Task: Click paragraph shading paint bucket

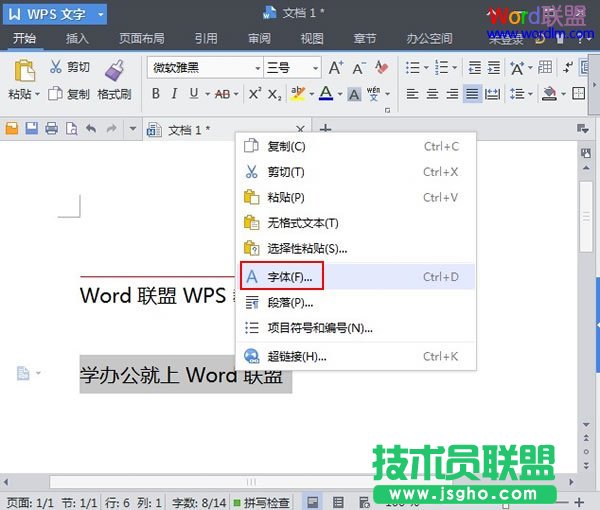Action: coord(549,94)
